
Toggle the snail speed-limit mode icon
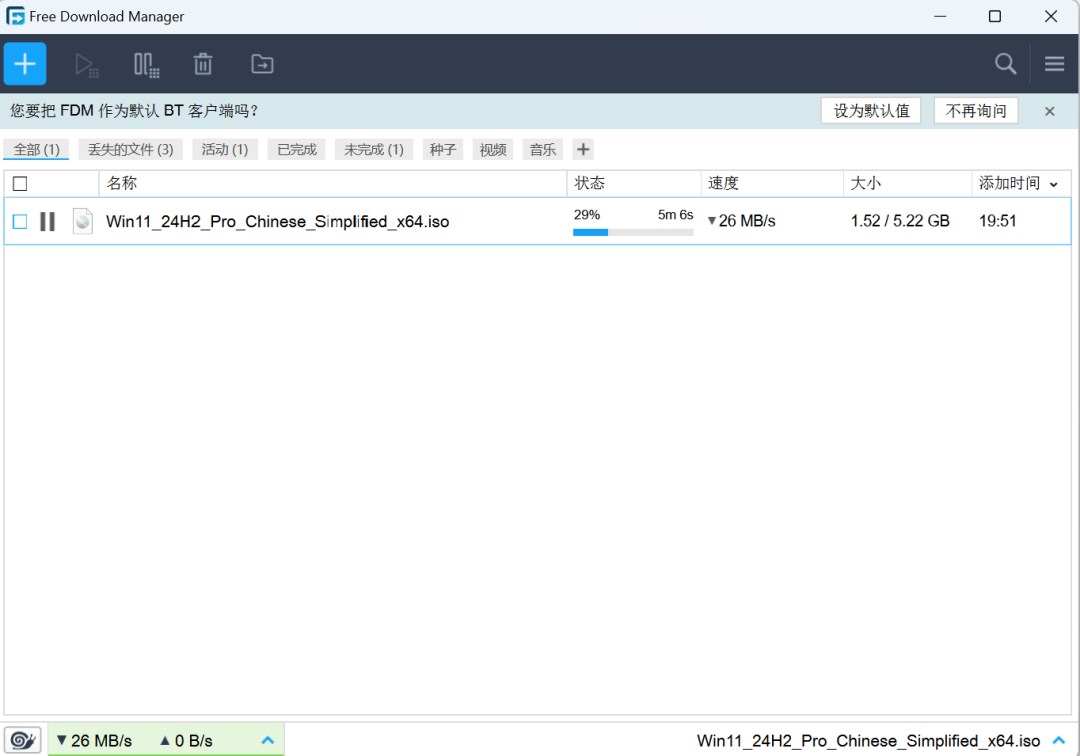pyautogui.click(x=22, y=739)
